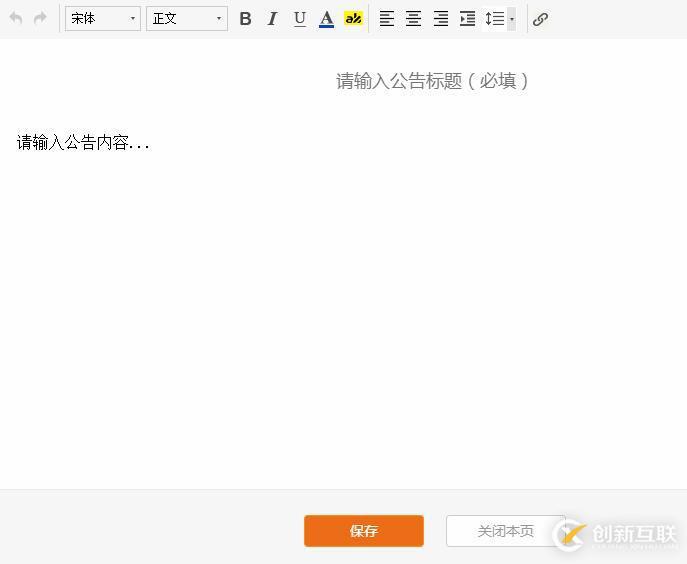Insert a hyperlink

pos(540,19)
